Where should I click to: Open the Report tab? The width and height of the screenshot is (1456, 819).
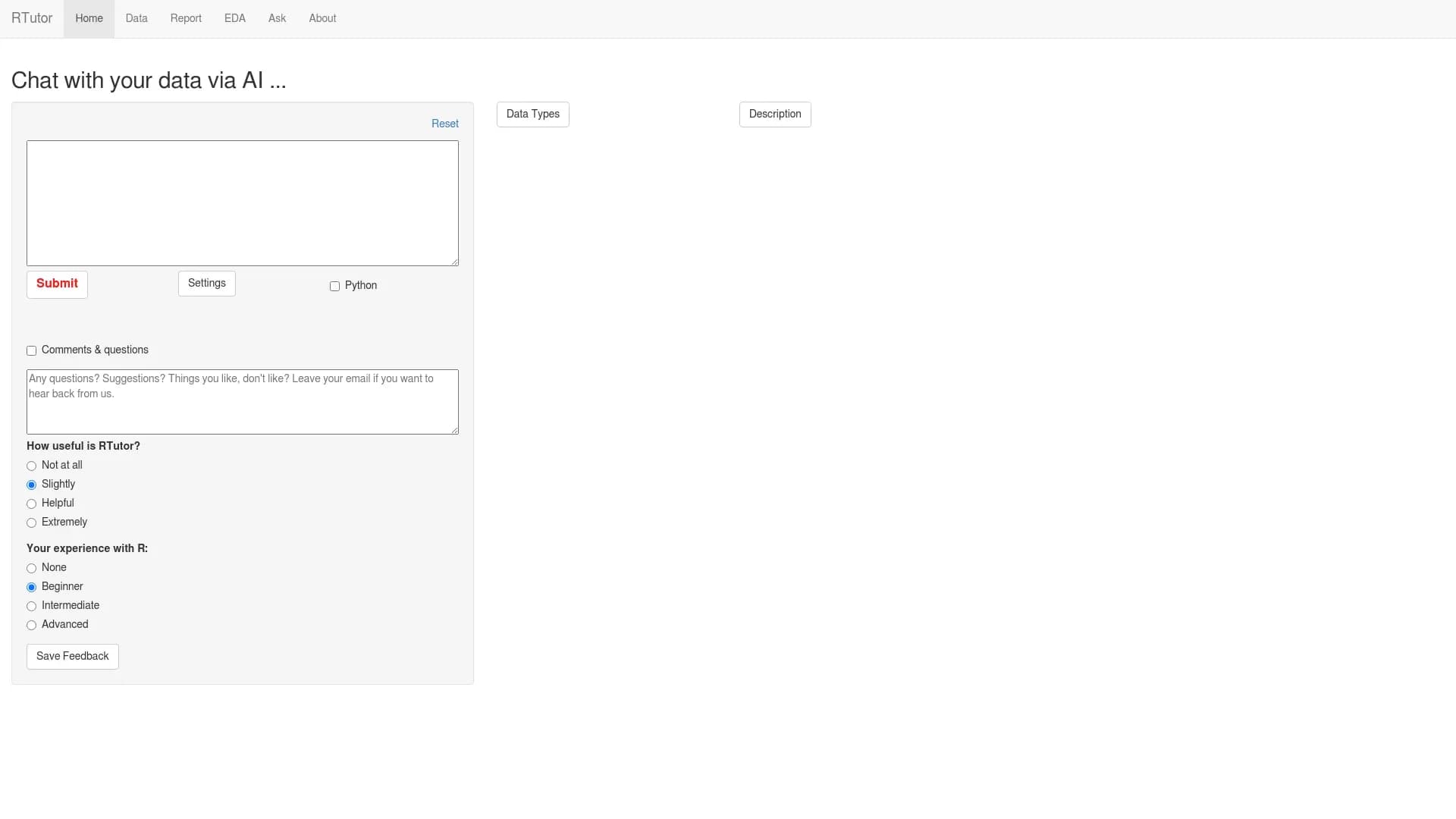[x=186, y=18]
